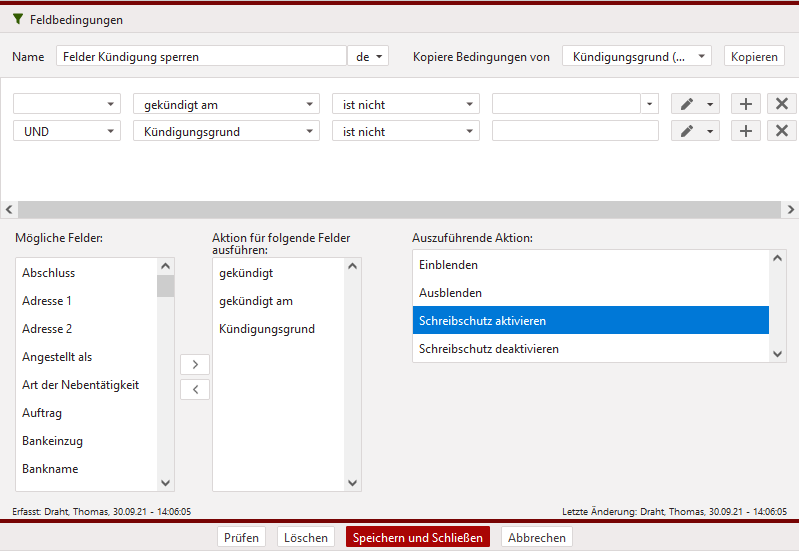Image resolution: width=799 pixels, height=551 pixels.
Task: Select 'Ausblenden' in the action list
Action: [x=450, y=293]
